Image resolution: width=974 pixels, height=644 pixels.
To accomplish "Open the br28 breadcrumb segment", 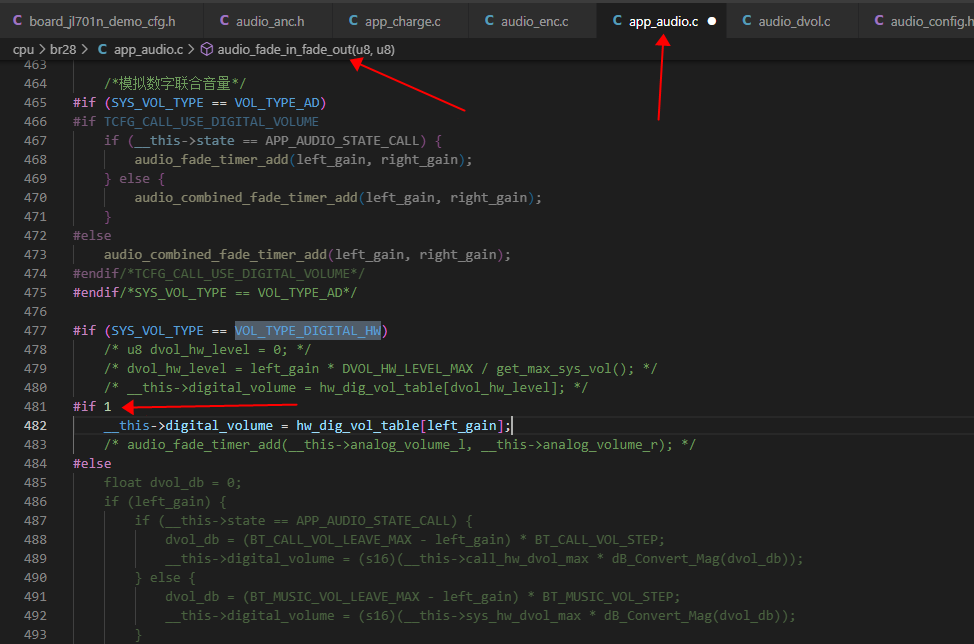I will [63, 50].
